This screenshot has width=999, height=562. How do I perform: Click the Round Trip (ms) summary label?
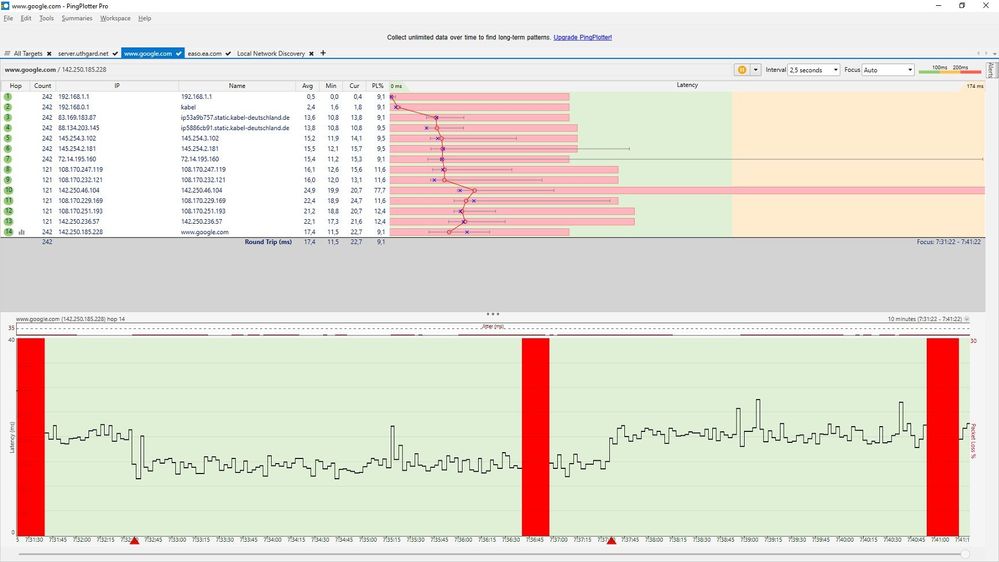[268, 242]
